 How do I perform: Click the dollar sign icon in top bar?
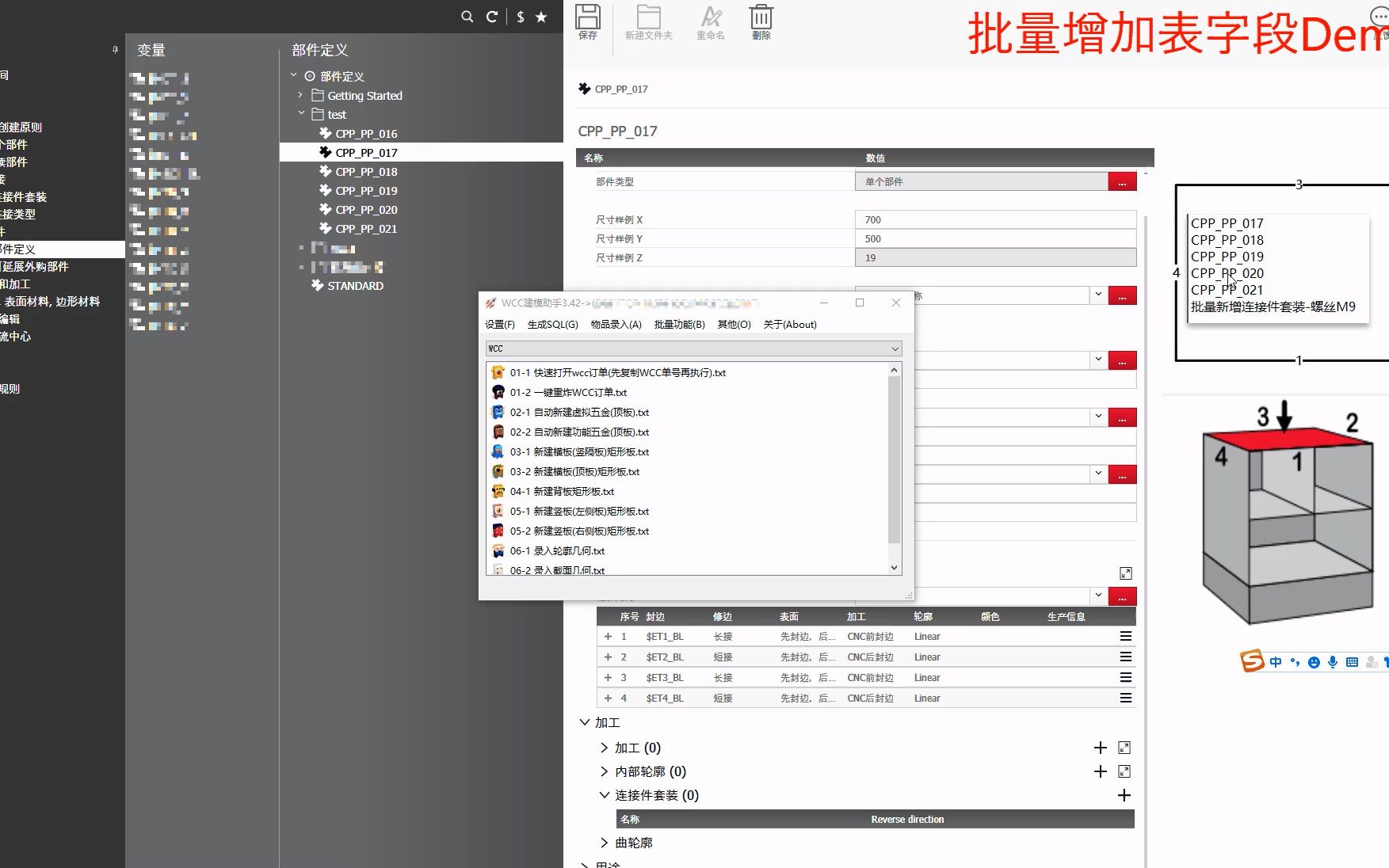(x=521, y=17)
